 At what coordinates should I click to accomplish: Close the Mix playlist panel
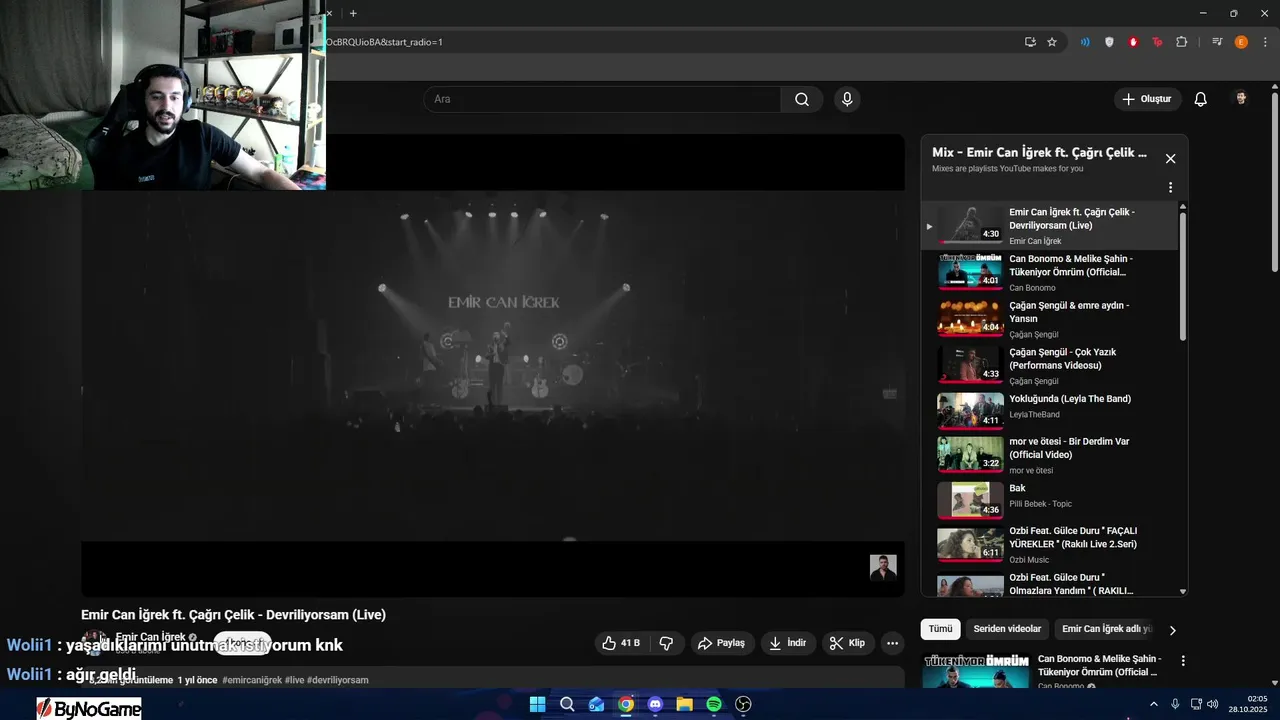[x=1170, y=159]
